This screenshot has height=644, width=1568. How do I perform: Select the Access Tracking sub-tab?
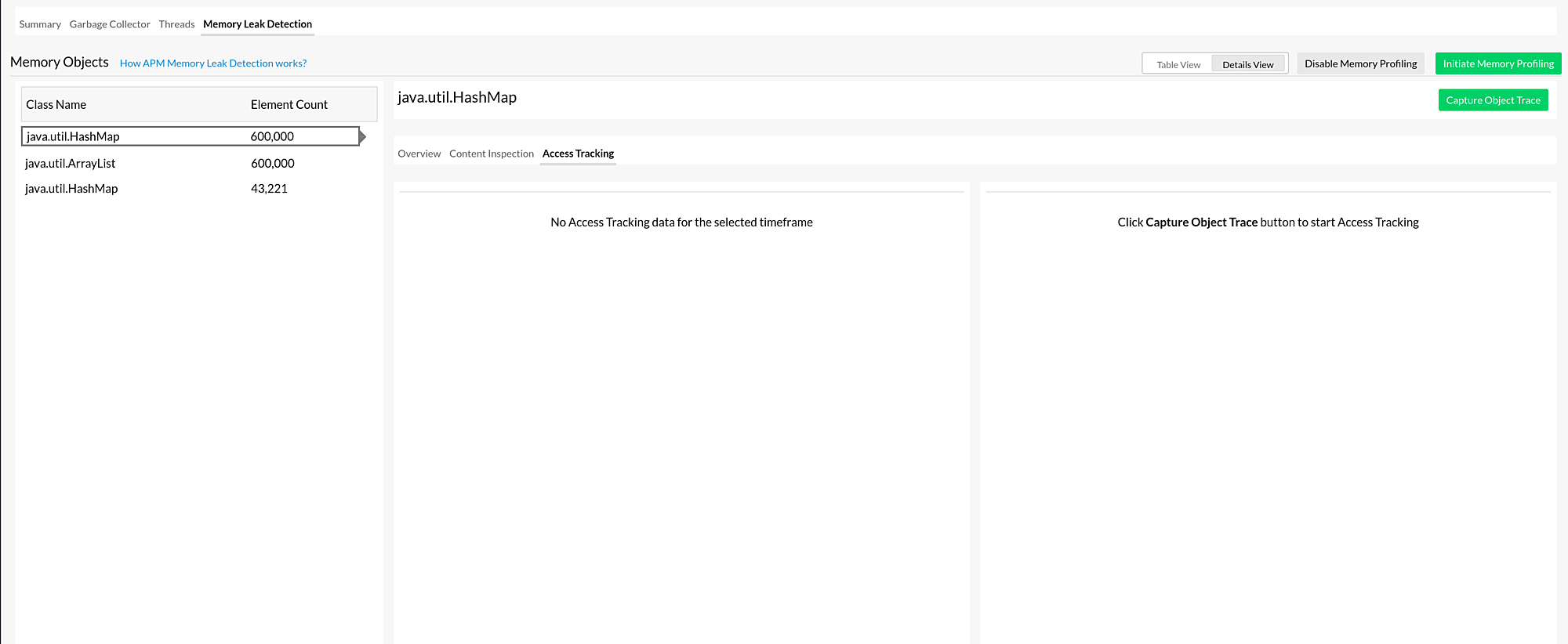[x=578, y=154]
